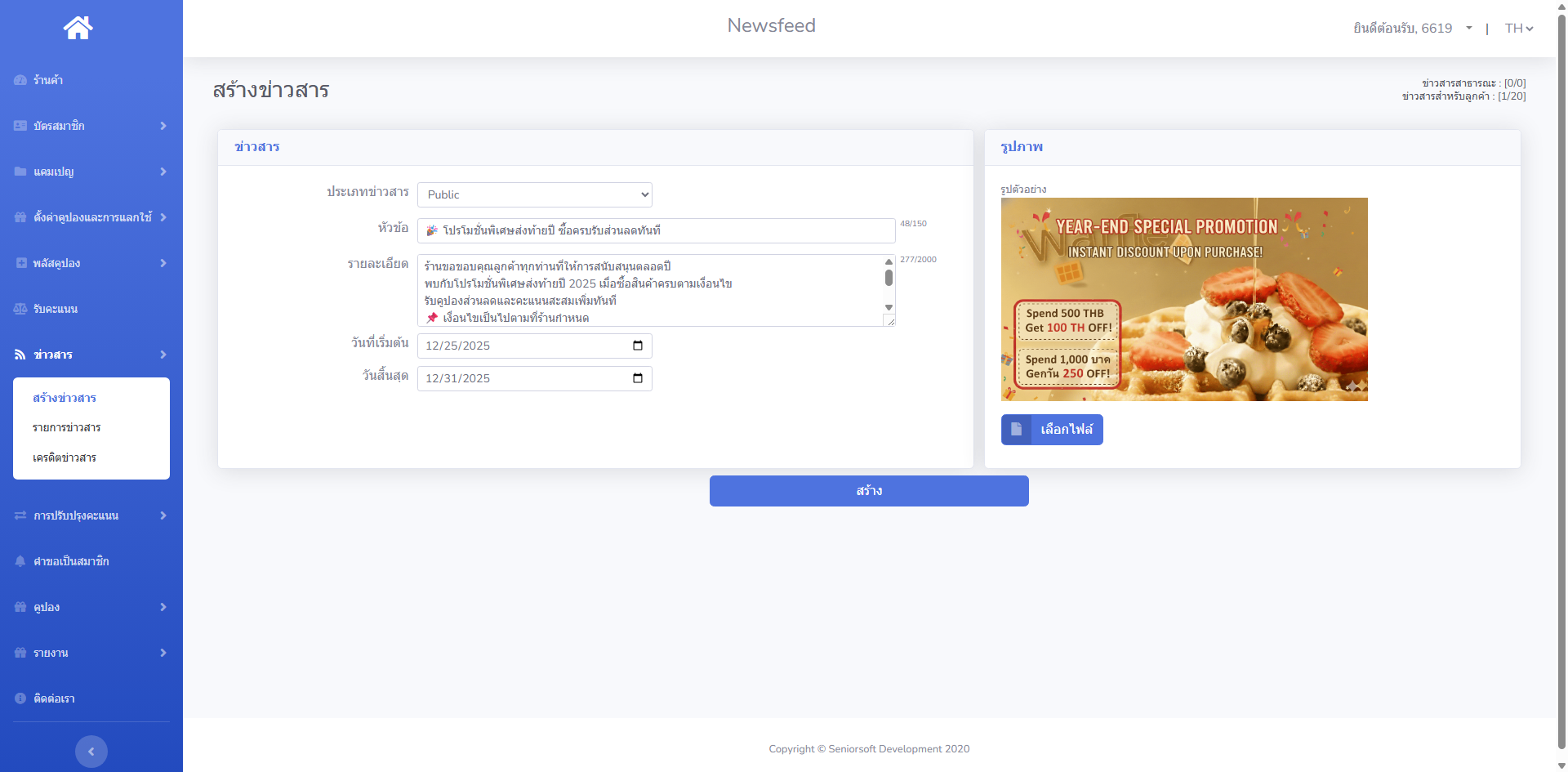
Task: Click the ข่าวสาร RSS feed icon
Action: 20,355
